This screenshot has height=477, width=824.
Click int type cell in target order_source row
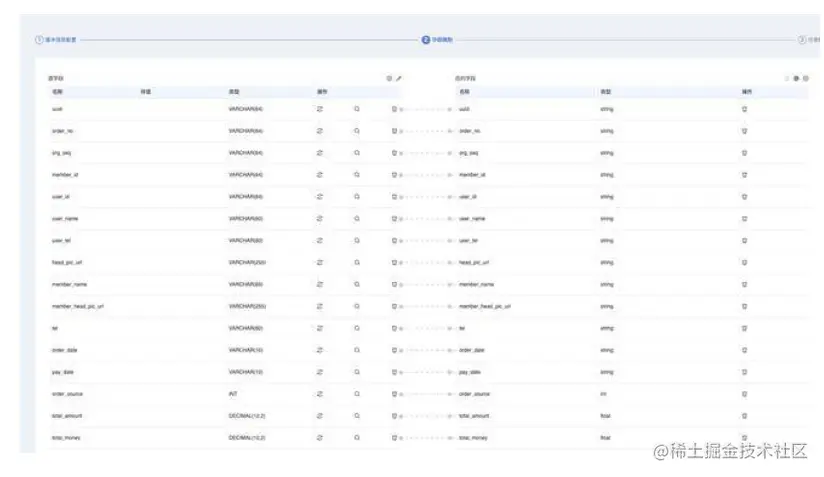point(603,394)
